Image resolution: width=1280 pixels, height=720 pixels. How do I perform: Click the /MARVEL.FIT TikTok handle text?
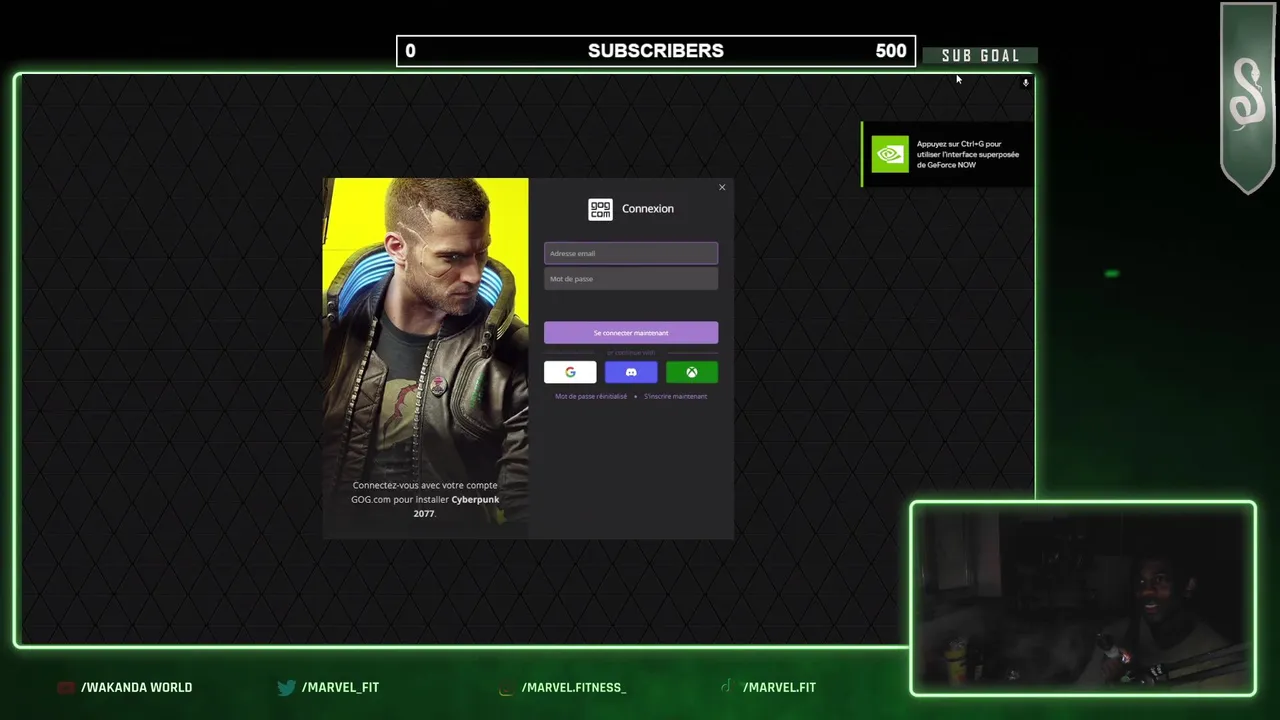(x=779, y=687)
